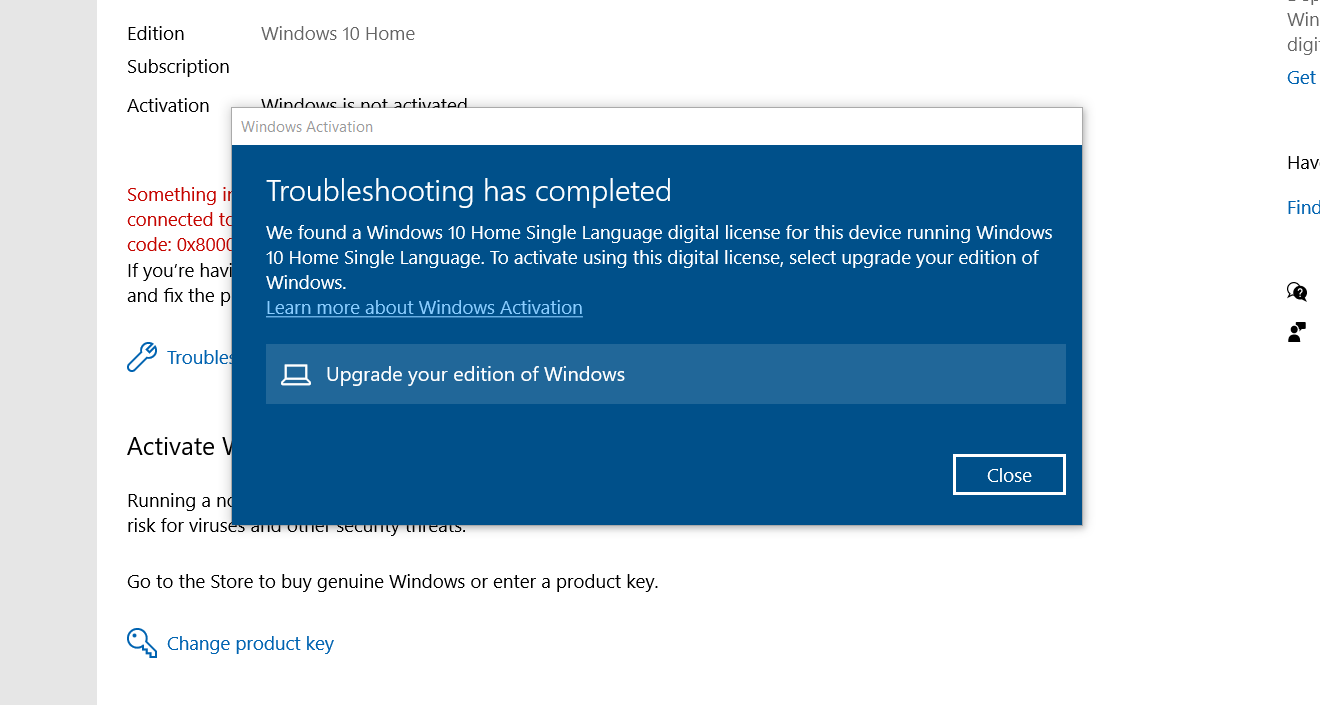
Task: Open Change product key link
Action: point(250,643)
